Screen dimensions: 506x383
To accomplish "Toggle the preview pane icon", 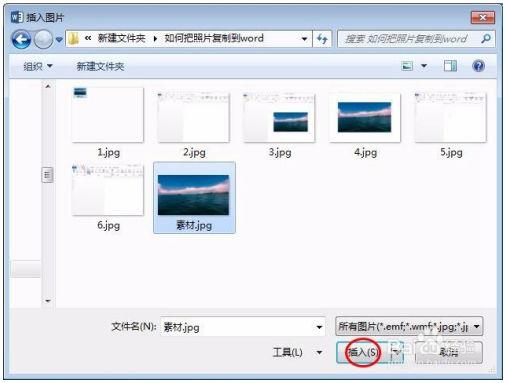I will (x=450, y=66).
